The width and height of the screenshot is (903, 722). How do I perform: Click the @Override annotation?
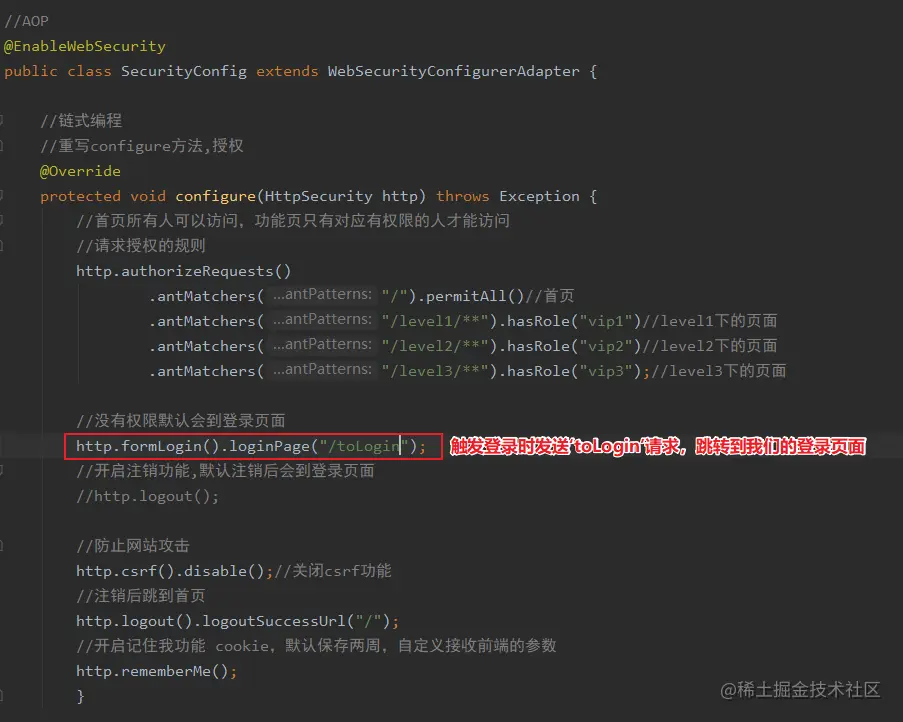pos(80,171)
